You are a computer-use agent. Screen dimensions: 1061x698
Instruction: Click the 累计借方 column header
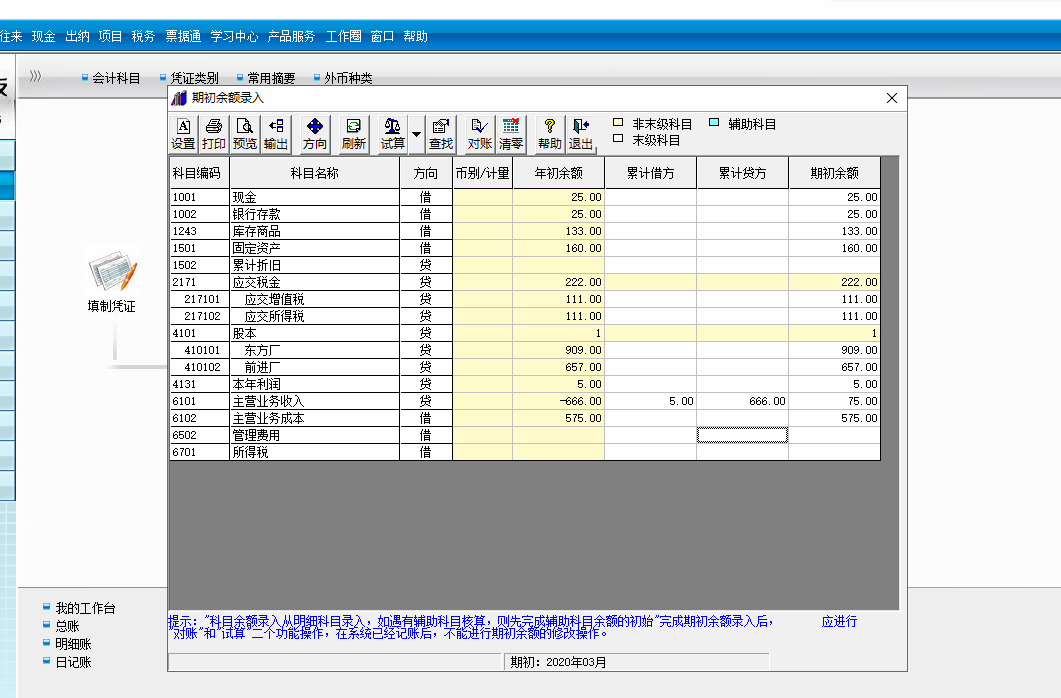point(650,172)
